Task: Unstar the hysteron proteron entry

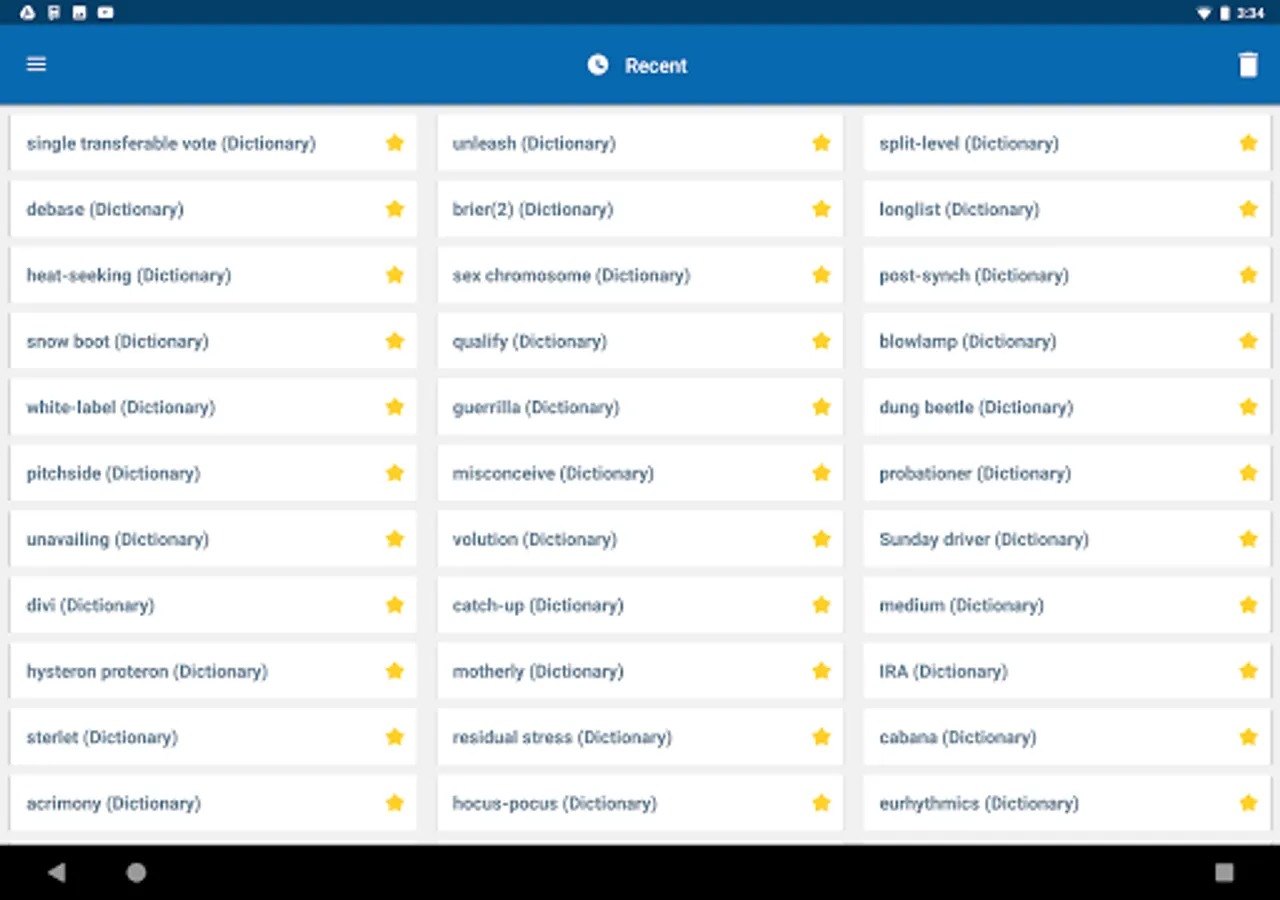Action: tap(395, 671)
